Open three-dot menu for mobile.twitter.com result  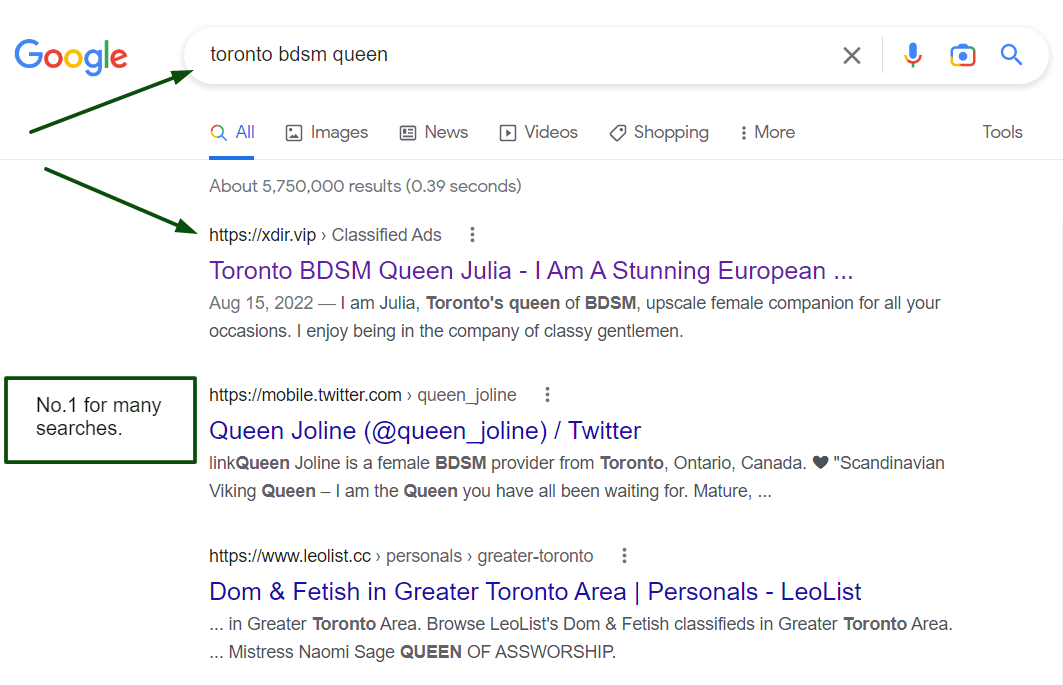(x=547, y=395)
